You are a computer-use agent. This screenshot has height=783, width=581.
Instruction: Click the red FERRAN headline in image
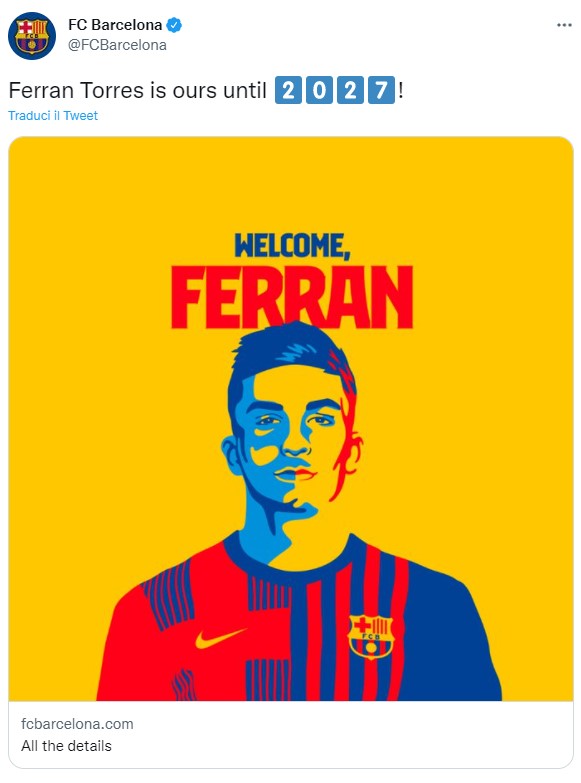tap(292, 297)
